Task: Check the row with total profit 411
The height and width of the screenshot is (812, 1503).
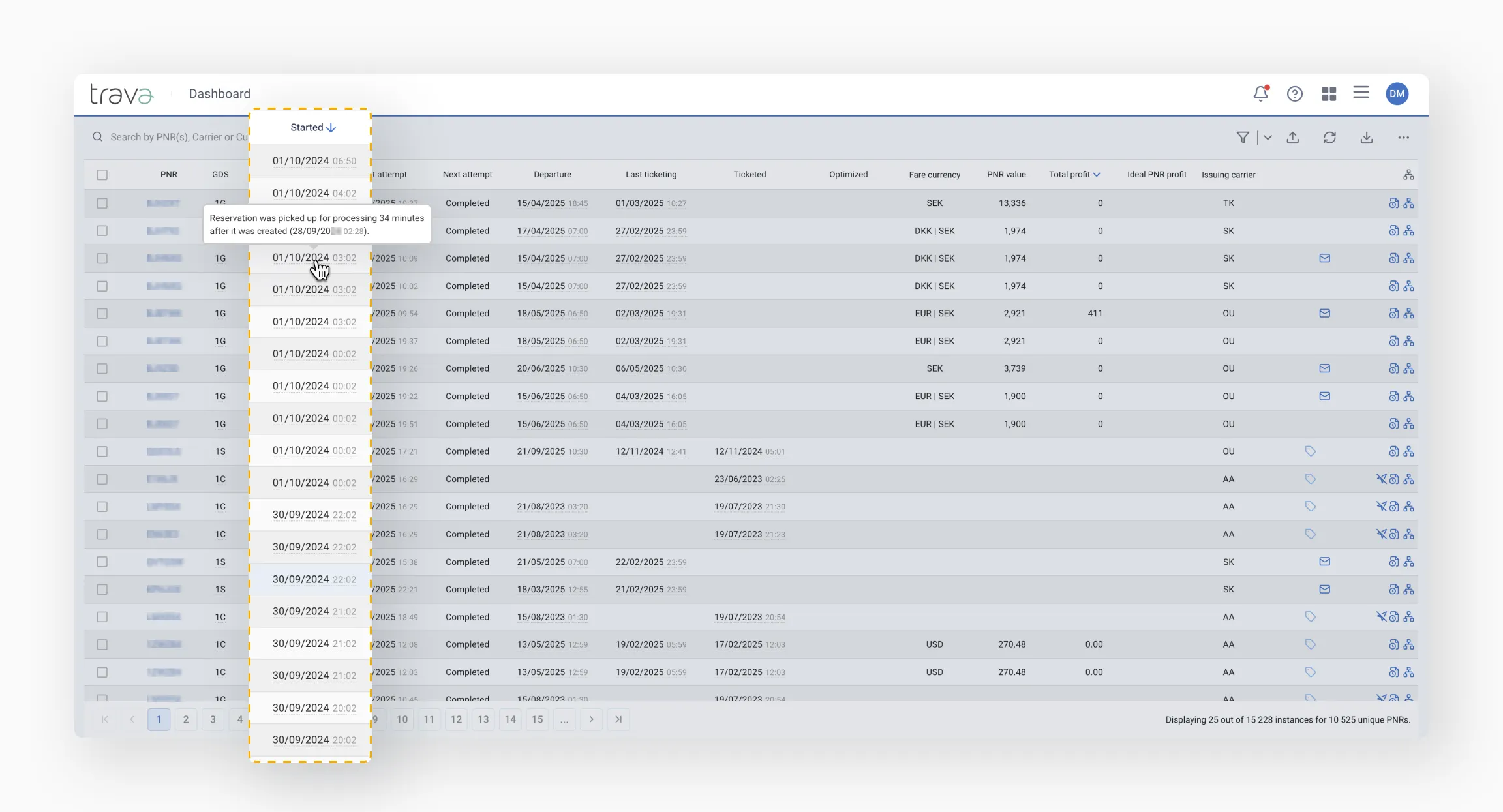Action: point(102,314)
